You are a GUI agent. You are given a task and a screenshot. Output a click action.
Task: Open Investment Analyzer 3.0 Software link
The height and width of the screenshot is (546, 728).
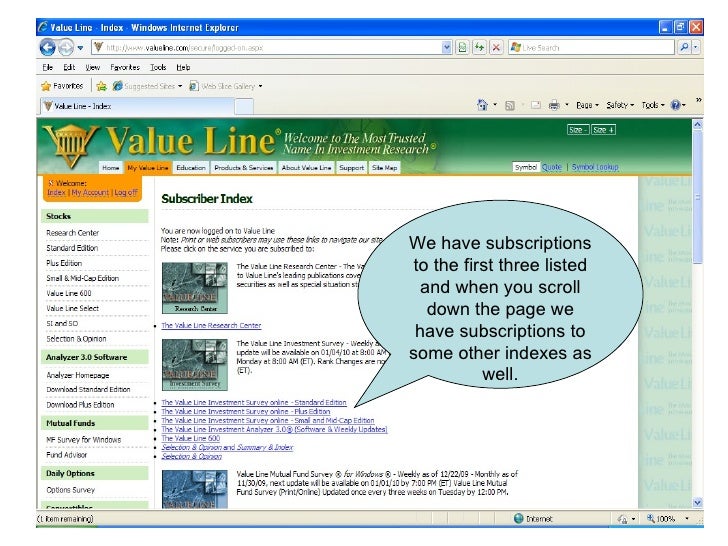[x=274, y=429]
